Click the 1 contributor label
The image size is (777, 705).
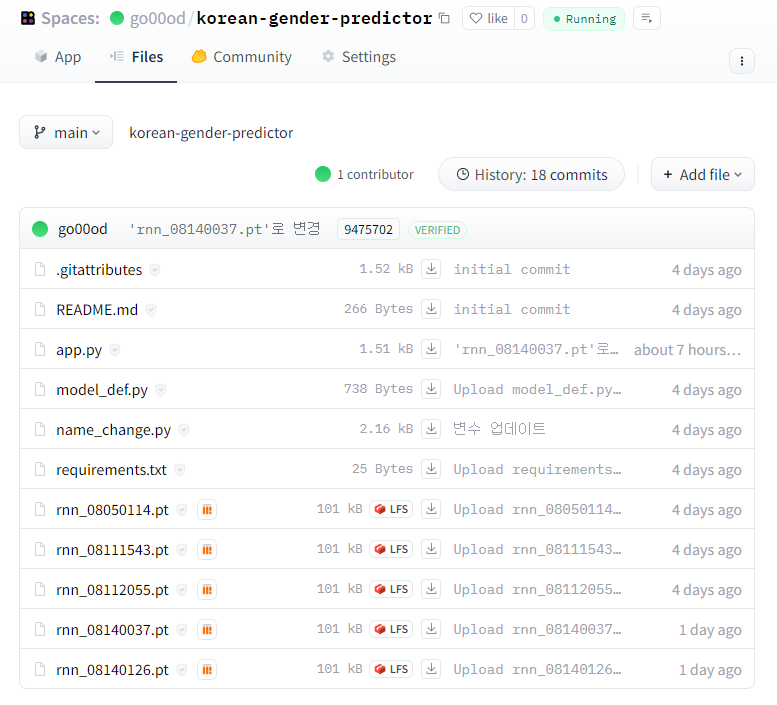(375, 174)
